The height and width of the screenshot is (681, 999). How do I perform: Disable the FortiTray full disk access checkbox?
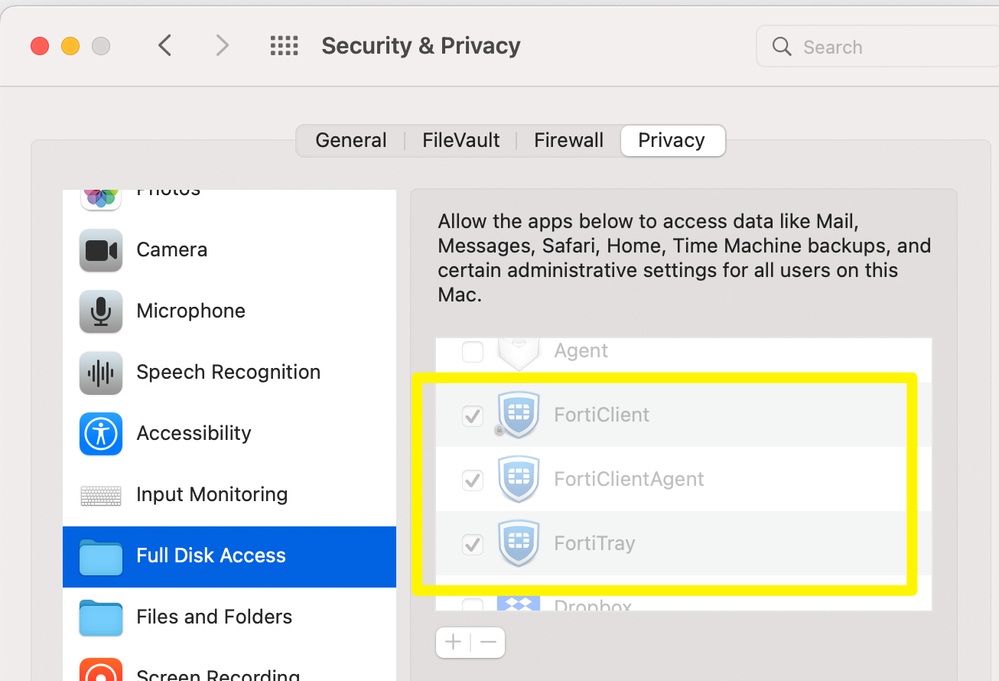(473, 545)
